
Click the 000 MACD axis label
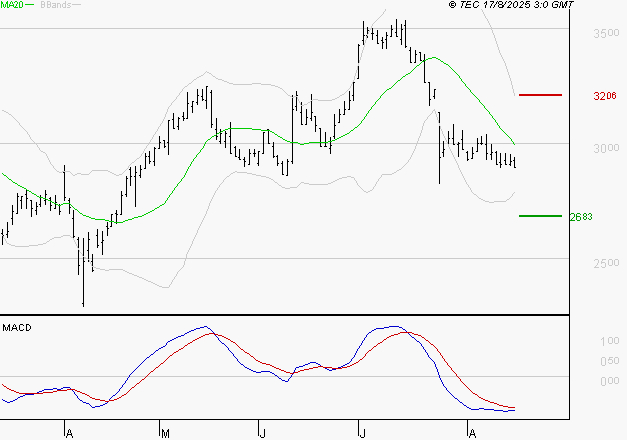[x=610, y=380]
